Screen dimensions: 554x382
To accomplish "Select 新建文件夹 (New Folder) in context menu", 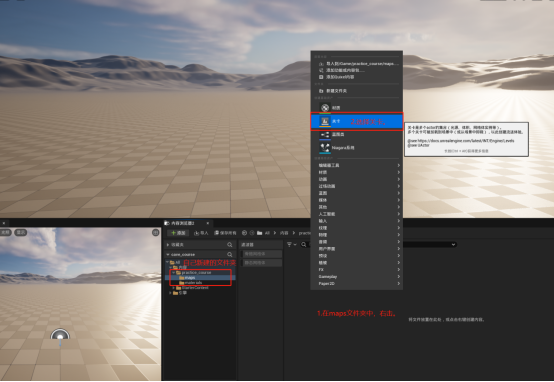I will click(356, 91).
